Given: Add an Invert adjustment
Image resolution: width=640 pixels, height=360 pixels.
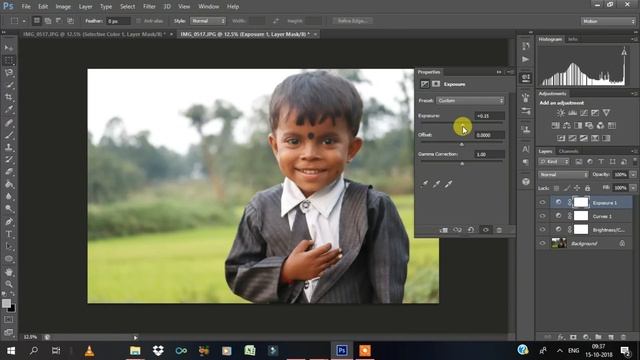Looking at the screenshot, I should click(561, 138).
